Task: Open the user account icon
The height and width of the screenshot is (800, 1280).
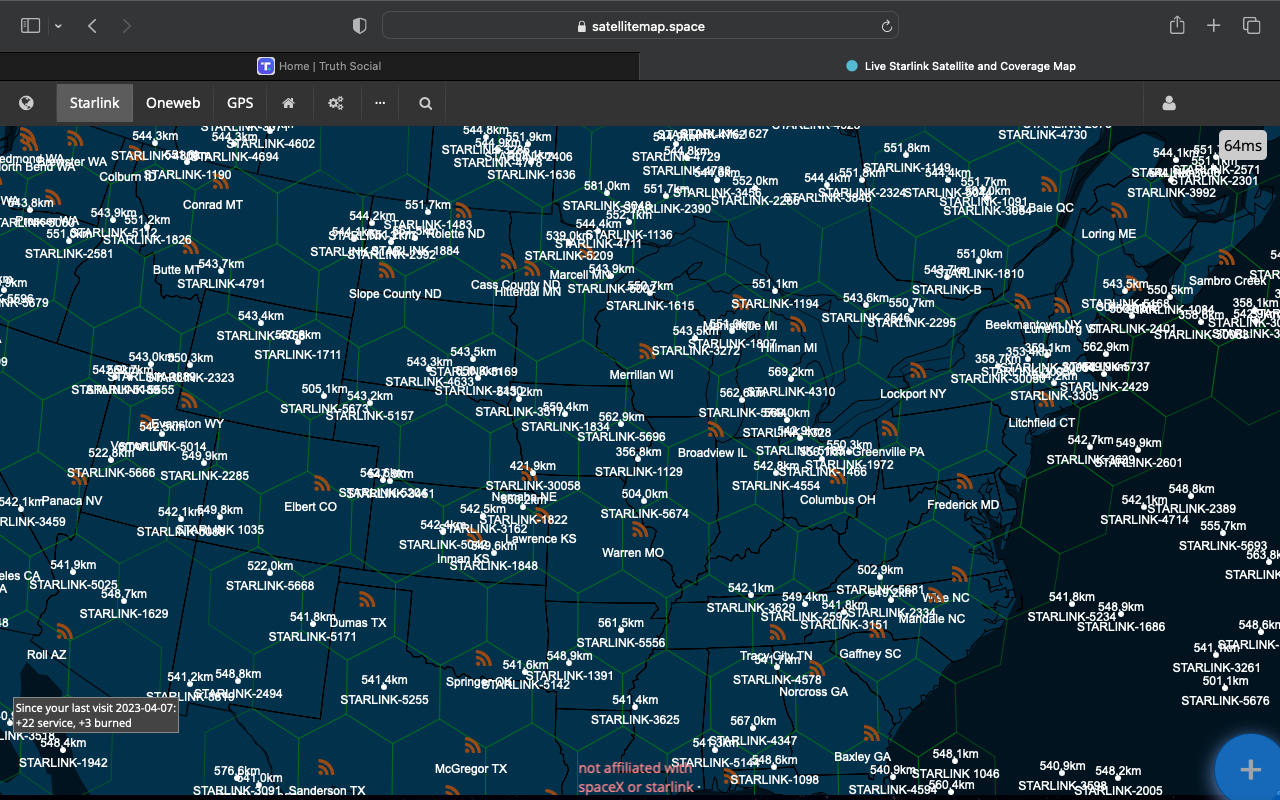Action: pyautogui.click(x=1169, y=103)
